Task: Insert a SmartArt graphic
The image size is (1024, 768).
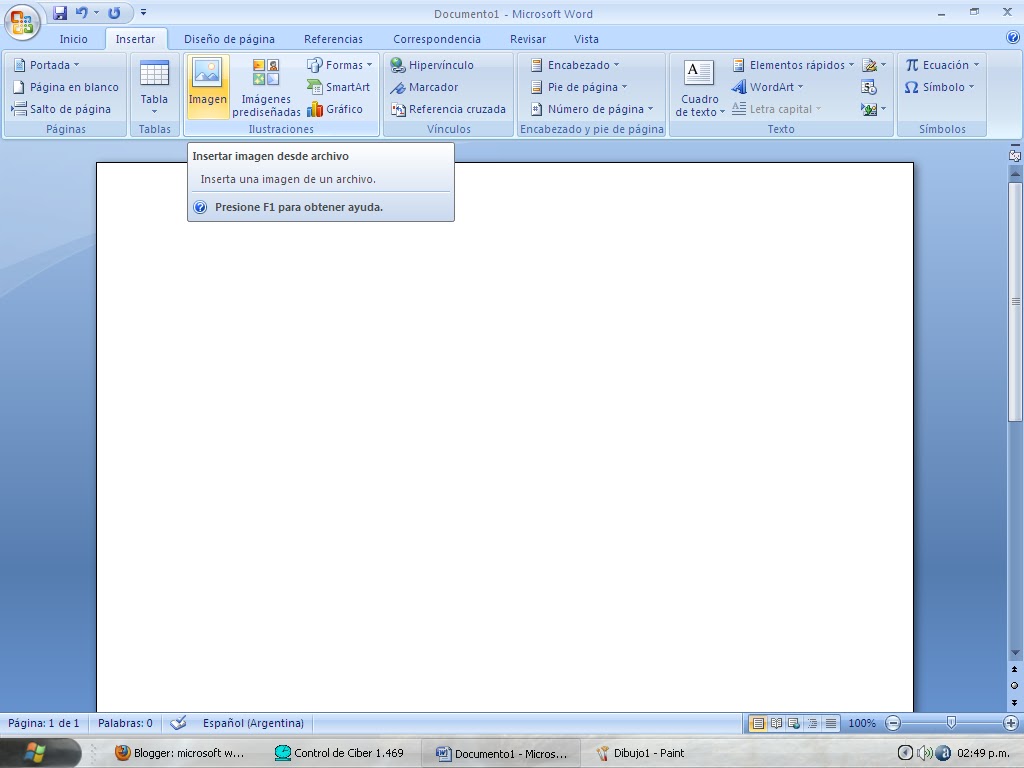Action: (339, 87)
